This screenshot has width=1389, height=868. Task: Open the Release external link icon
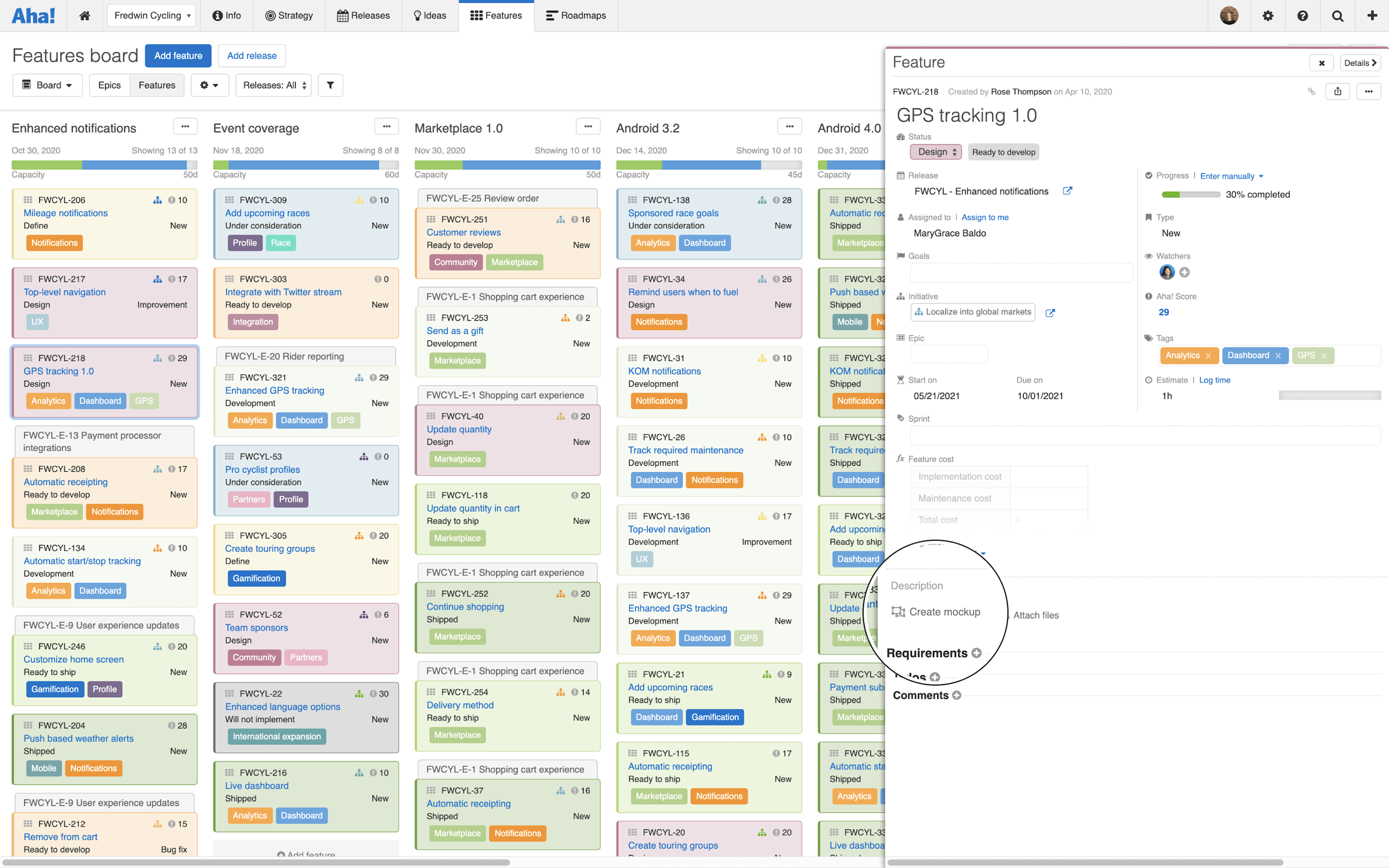[x=1067, y=191]
